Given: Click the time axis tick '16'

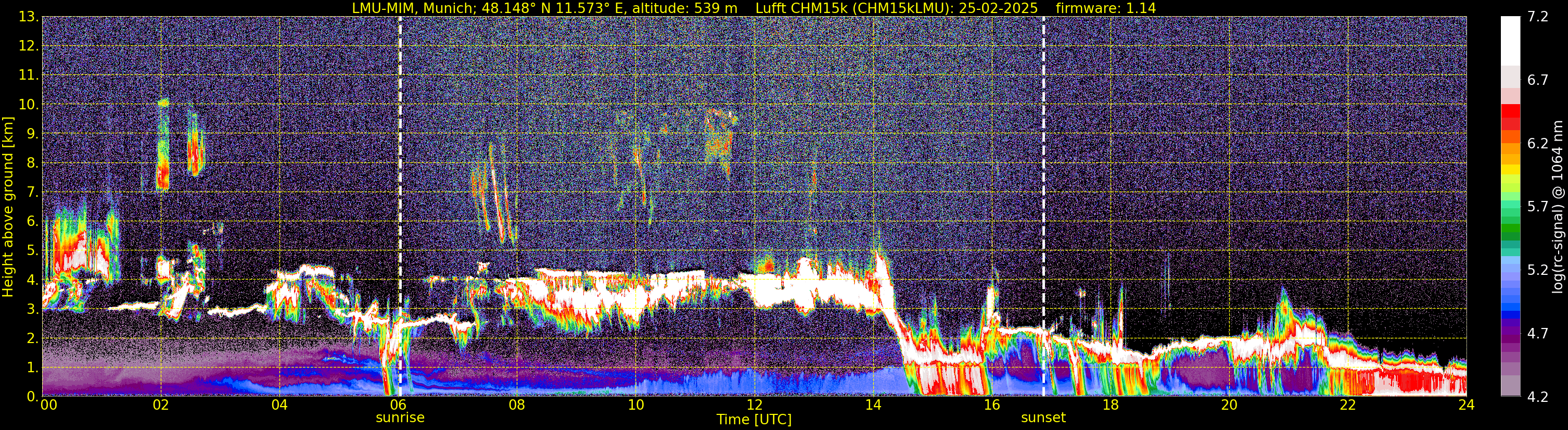Looking at the screenshot, I should (991, 405).
